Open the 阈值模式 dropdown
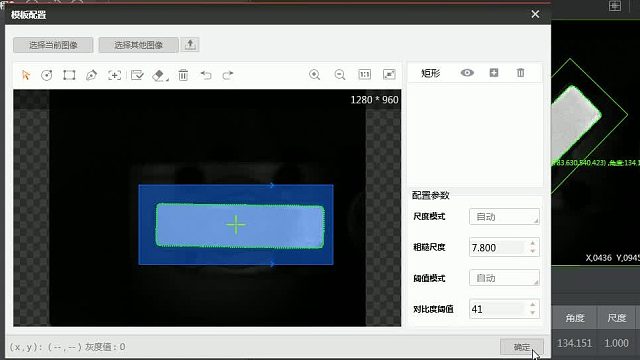 (504, 278)
